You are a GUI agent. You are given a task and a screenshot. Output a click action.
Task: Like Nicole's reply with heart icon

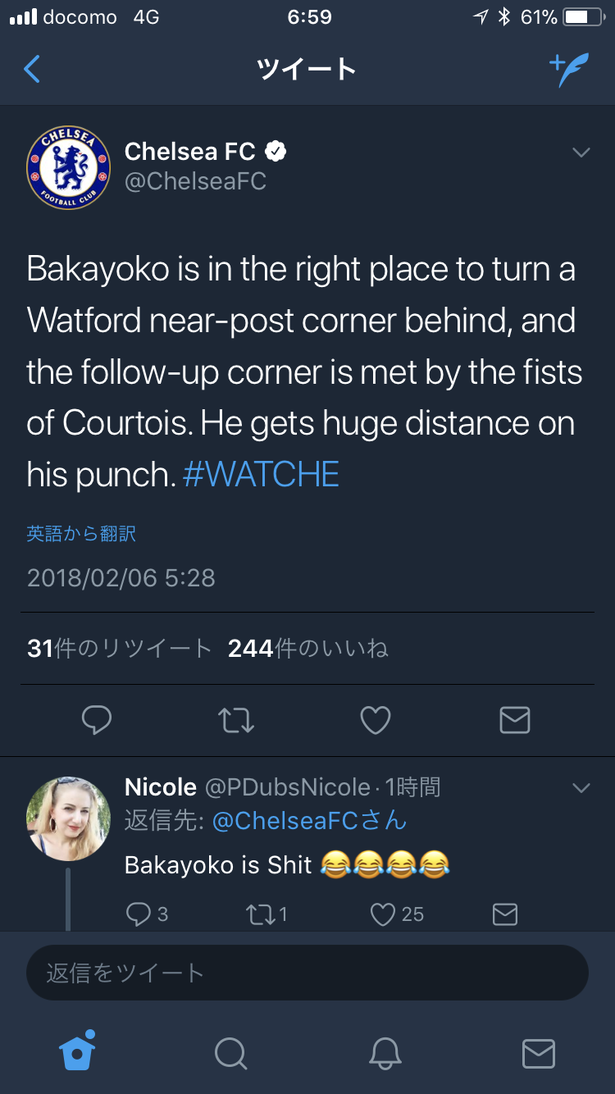tap(397, 914)
